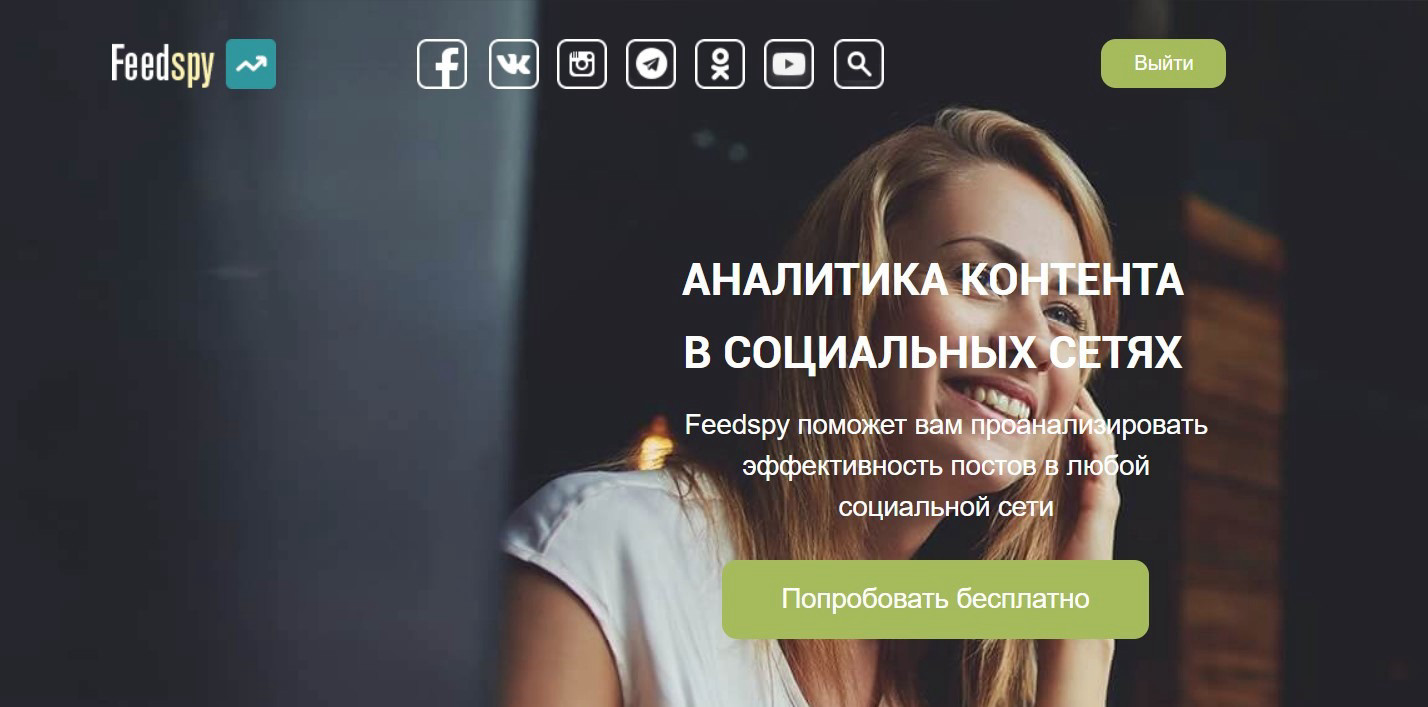Click the heading line В СОЦИАЛЬНЫХ СЕТЯХ
The image size is (1428, 707).
tap(933, 353)
